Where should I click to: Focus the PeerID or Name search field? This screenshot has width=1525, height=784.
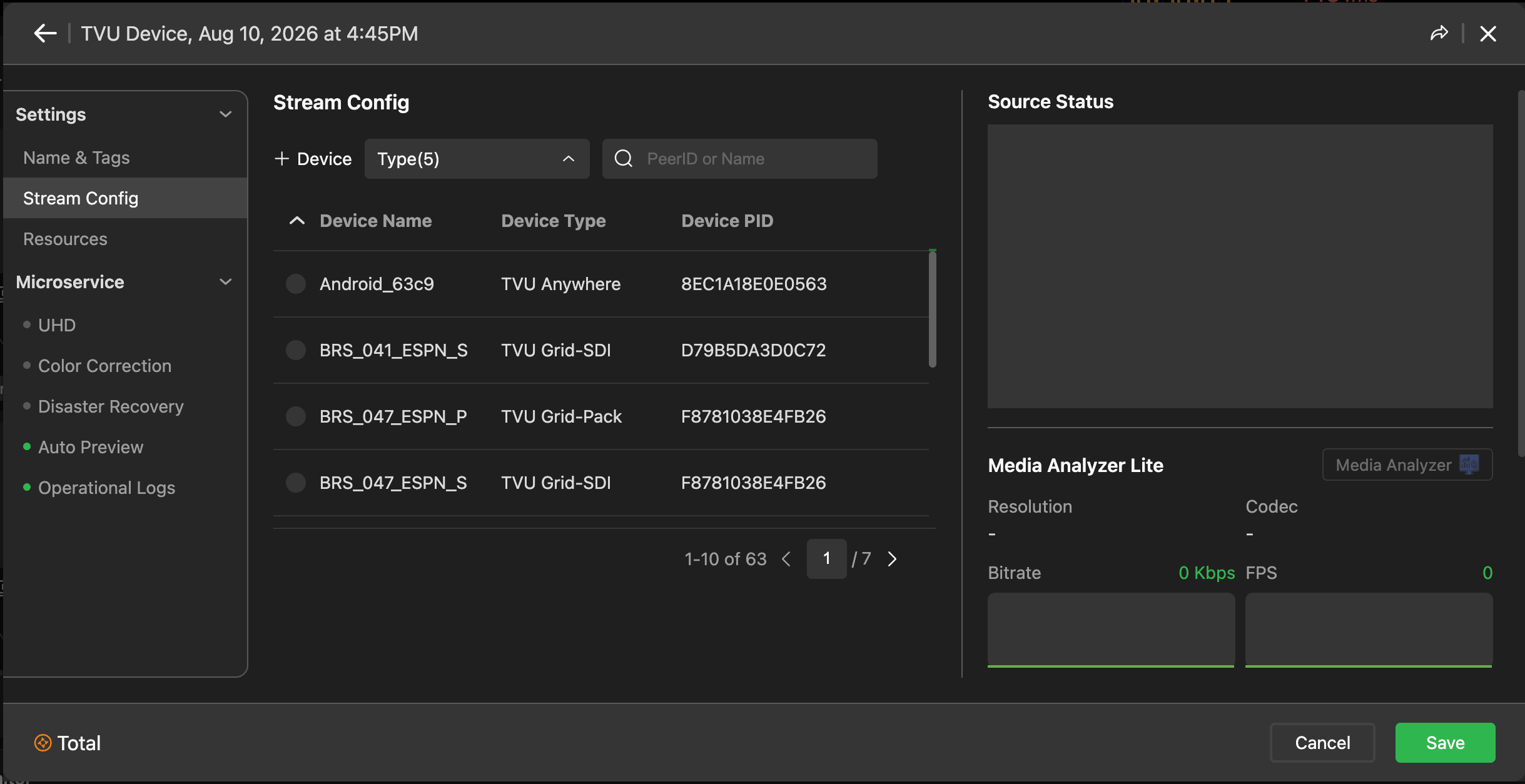click(739, 159)
